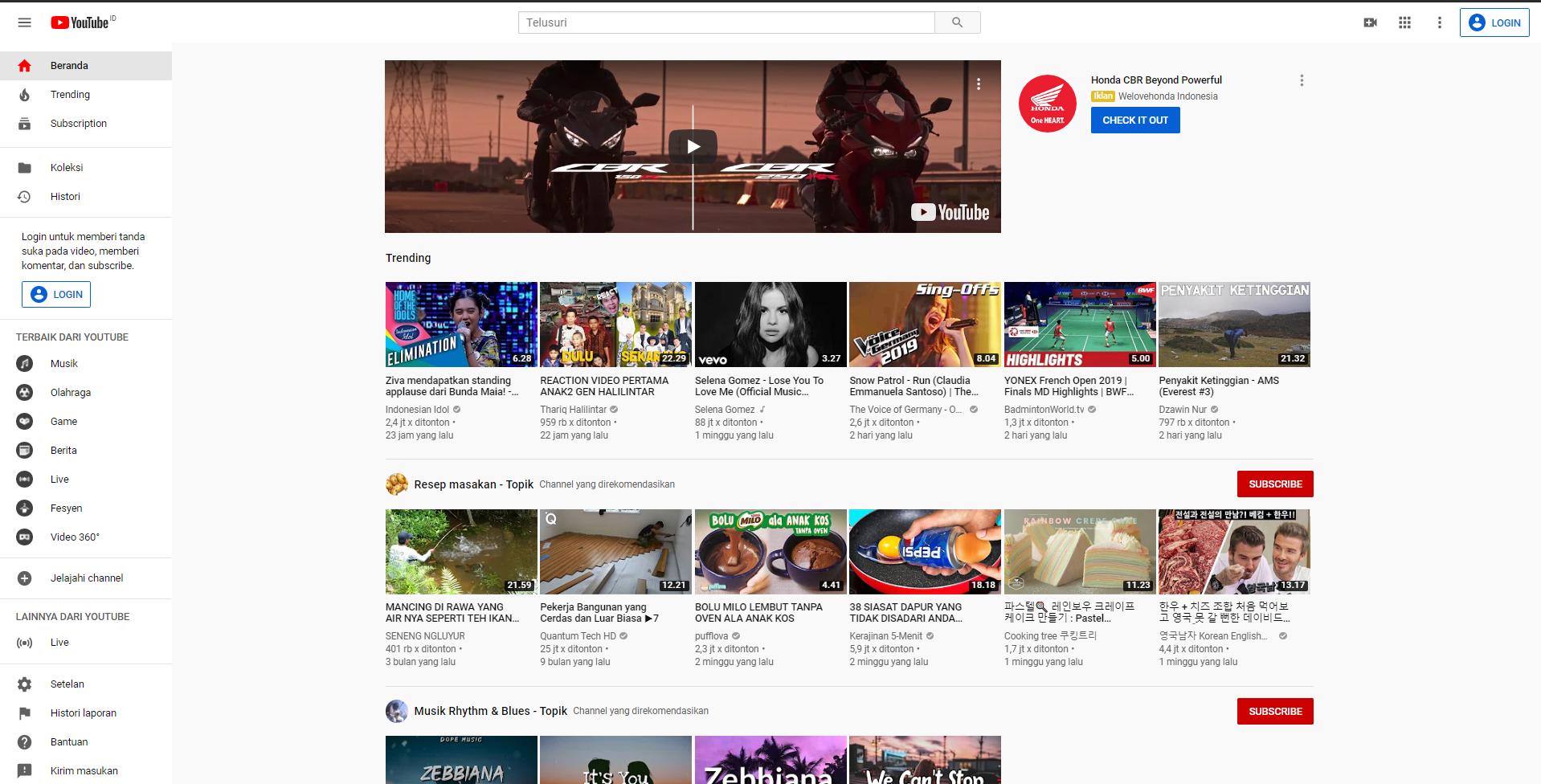The width and height of the screenshot is (1541, 784).
Task: Click the Kirim masukan feedback icon
Action: click(x=25, y=771)
